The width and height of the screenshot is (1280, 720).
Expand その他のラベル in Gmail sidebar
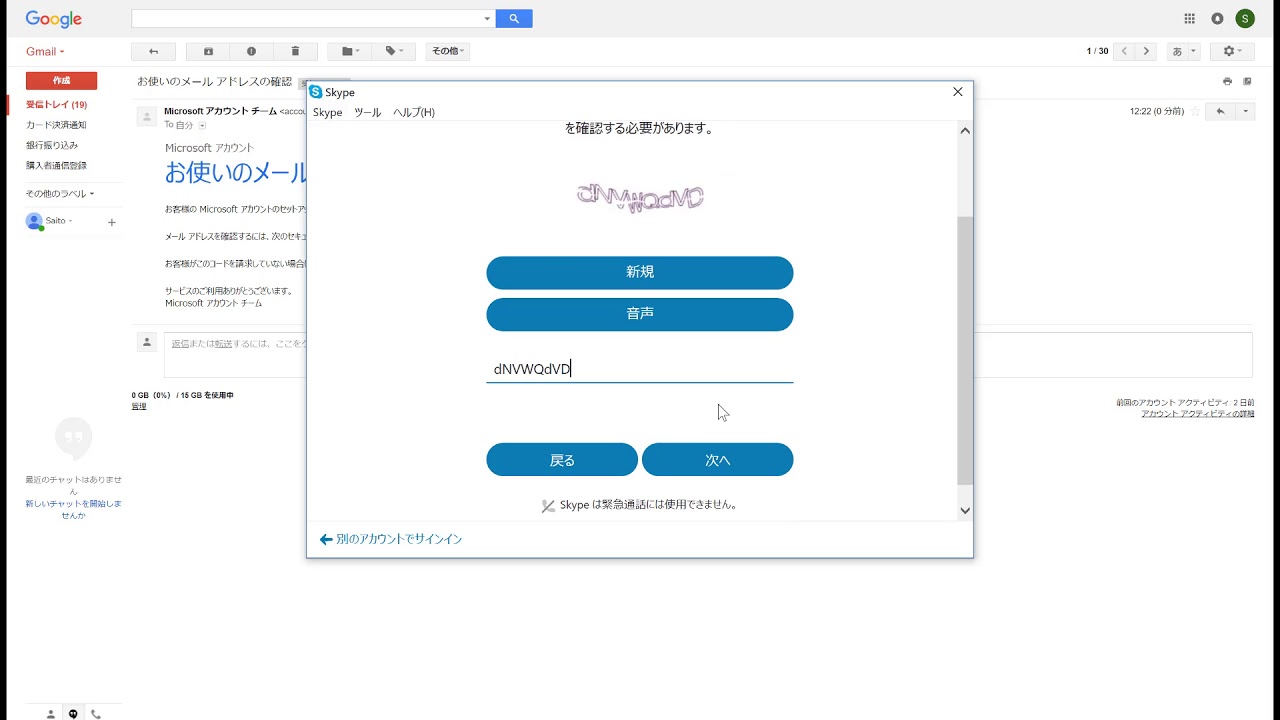pyautogui.click(x=60, y=194)
